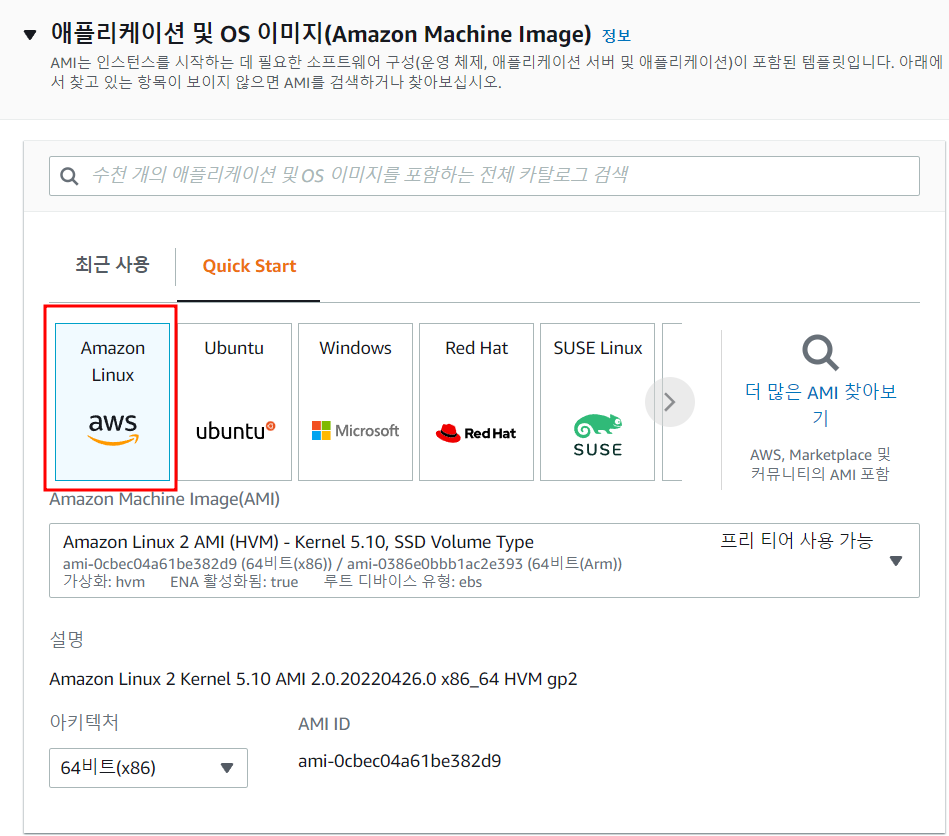
Task: Pick the Microsoft Windows logo tile
Action: click(355, 401)
